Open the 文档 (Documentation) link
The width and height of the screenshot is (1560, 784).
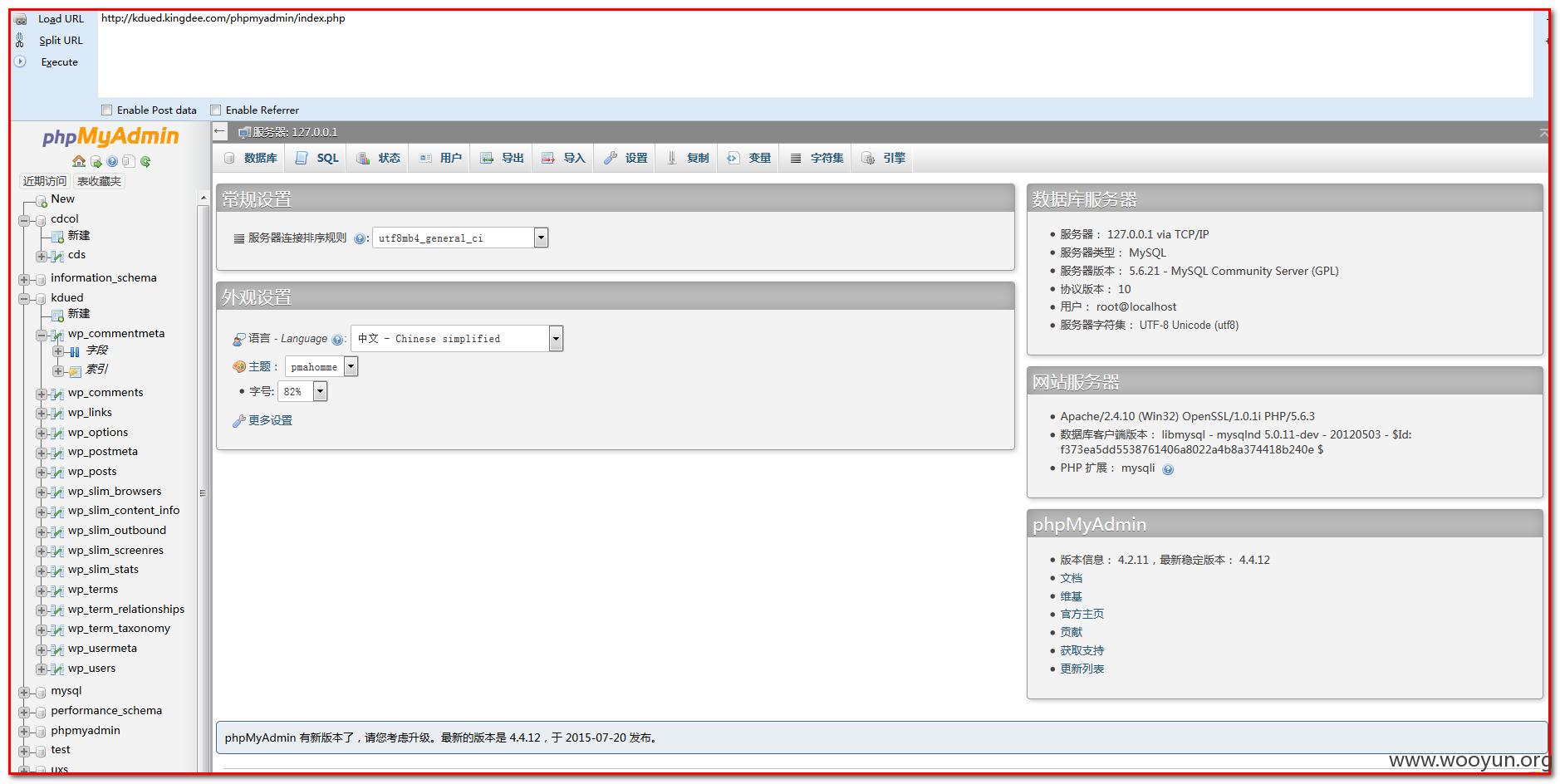point(1071,578)
